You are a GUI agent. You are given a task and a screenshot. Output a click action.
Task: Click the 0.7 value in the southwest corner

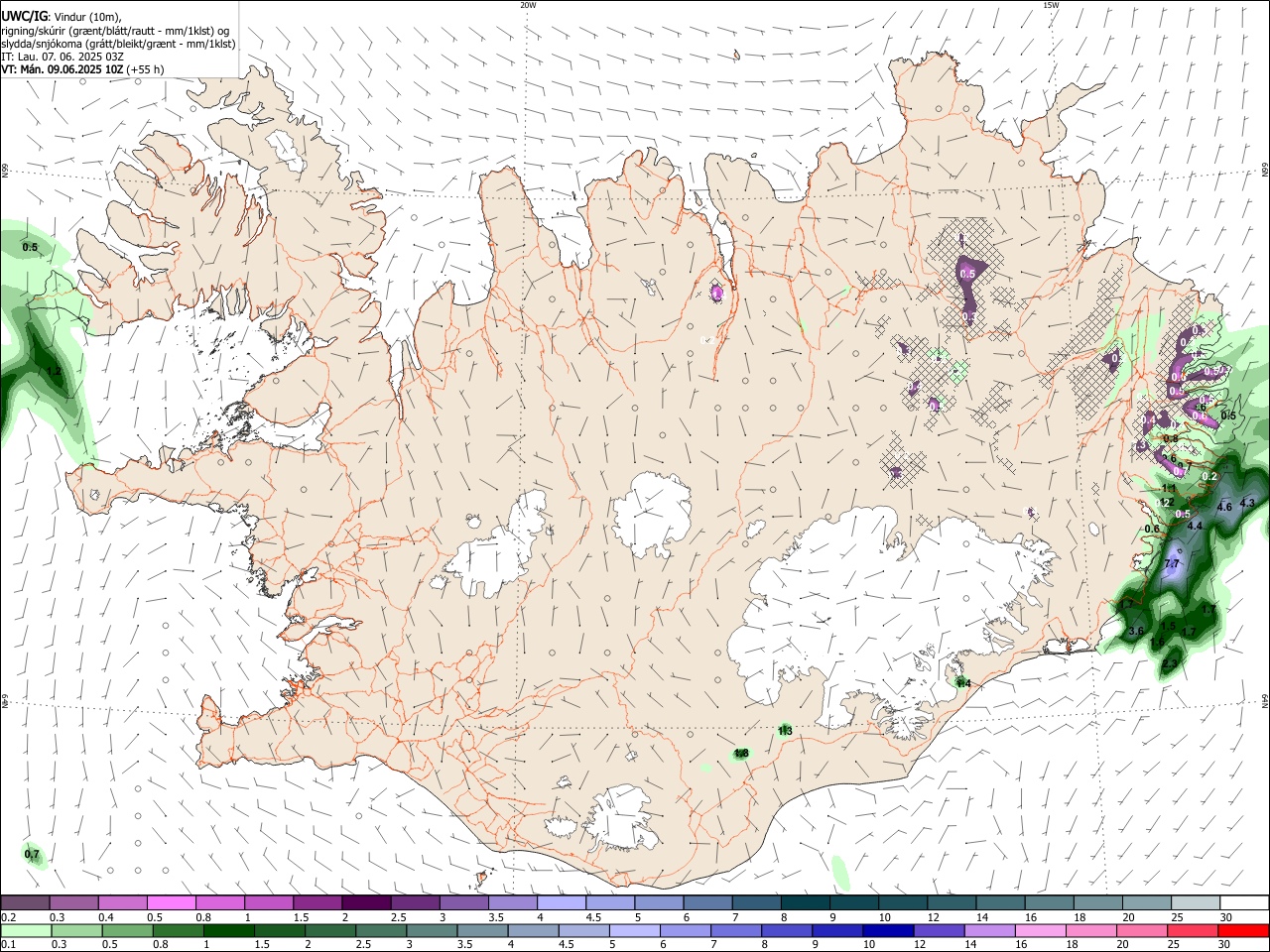click(32, 854)
